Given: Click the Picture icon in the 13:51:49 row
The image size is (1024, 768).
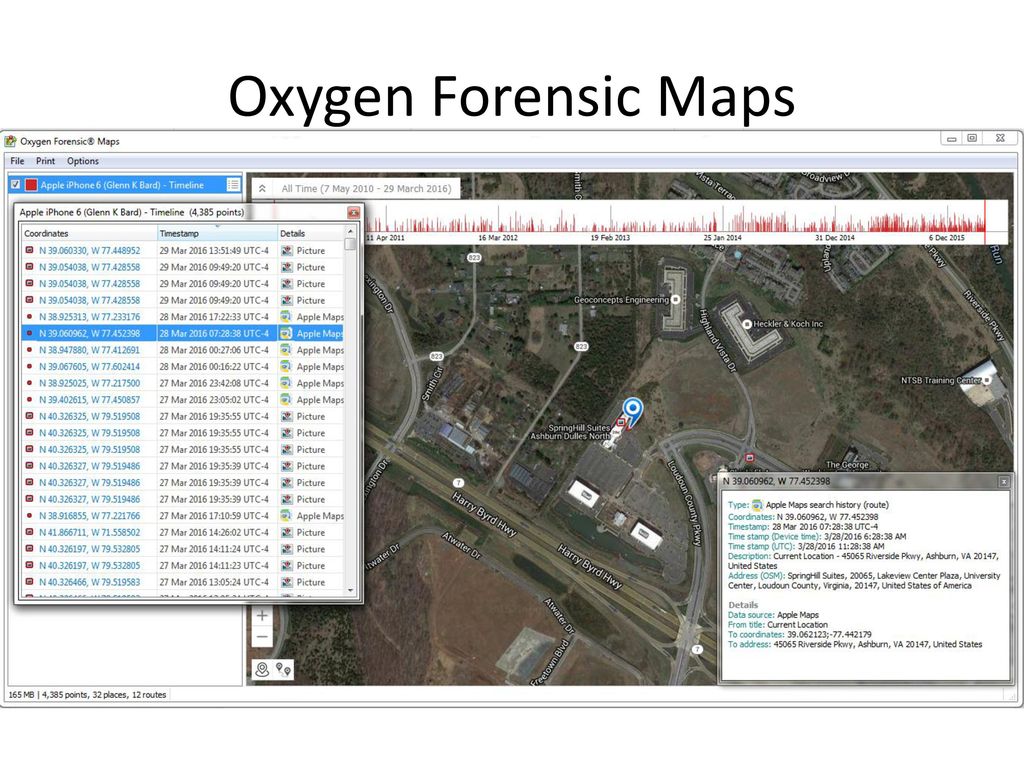Looking at the screenshot, I should pyautogui.click(x=287, y=250).
